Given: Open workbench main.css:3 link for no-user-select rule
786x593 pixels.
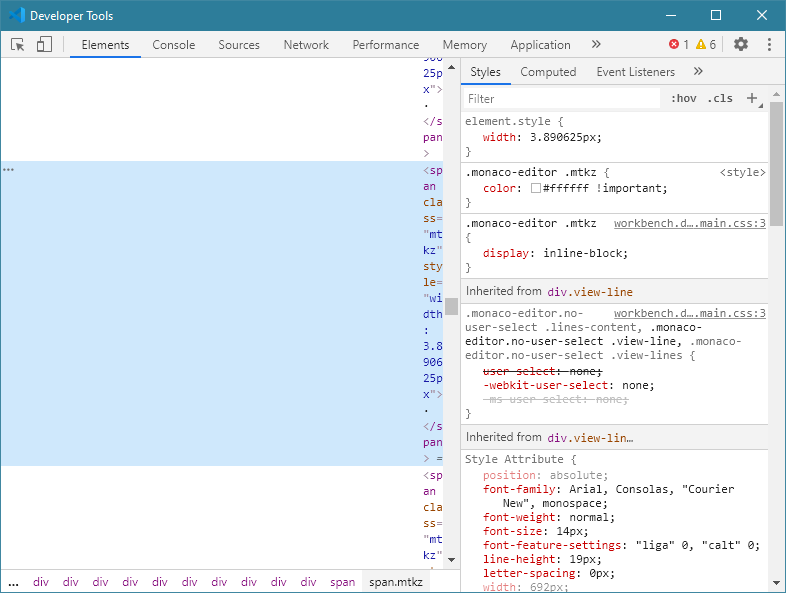Looking at the screenshot, I should pyautogui.click(x=690, y=313).
